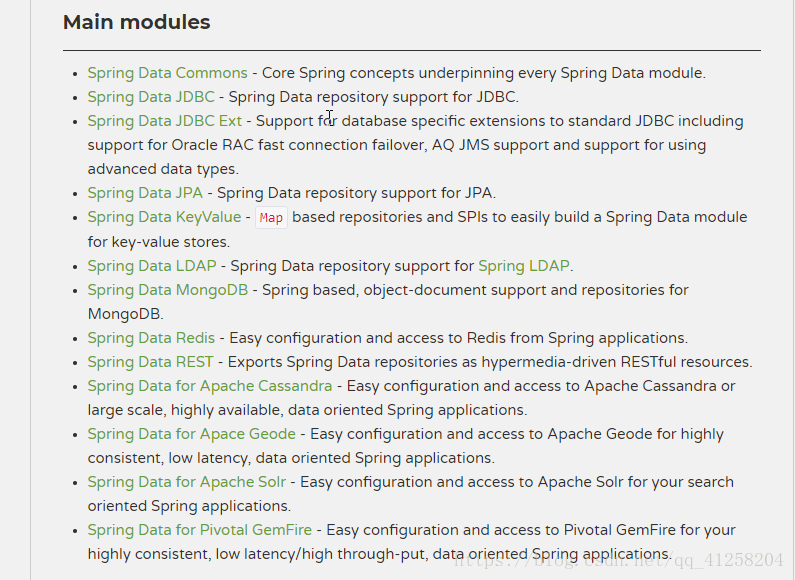Click the Main modules heading
Viewport: 795px width, 580px height.
coord(136,22)
